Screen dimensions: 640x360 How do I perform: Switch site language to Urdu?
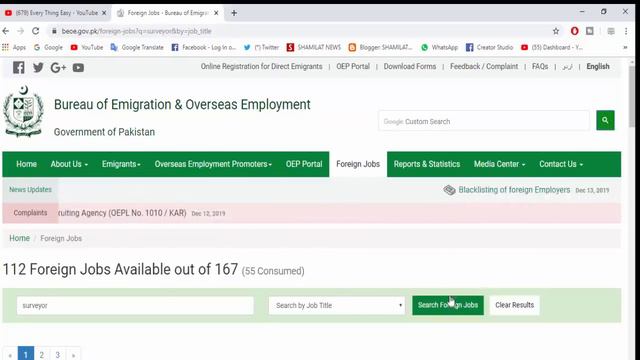[567, 67]
